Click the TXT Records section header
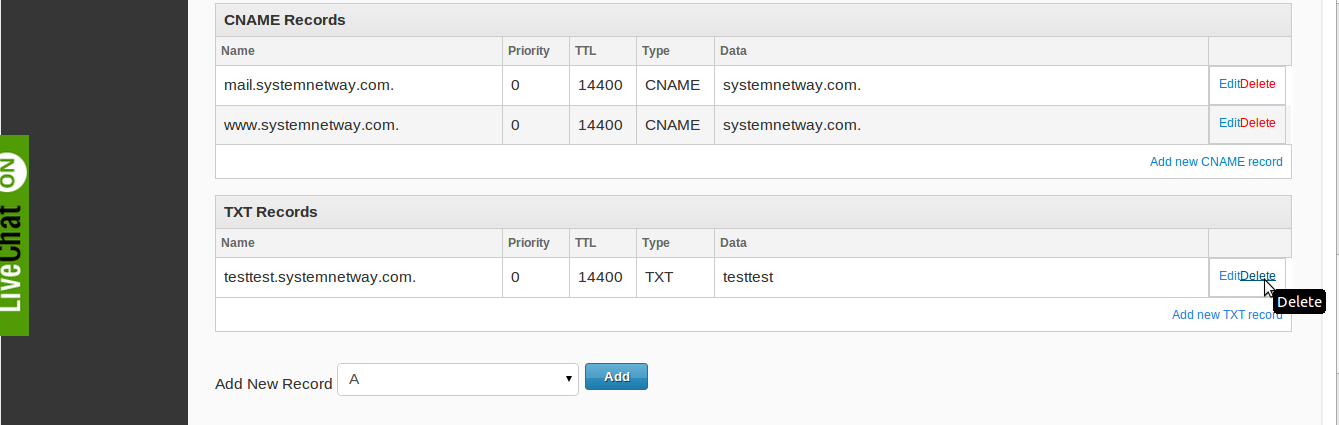The height and width of the screenshot is (425, 1339). (x=271, y=212)
